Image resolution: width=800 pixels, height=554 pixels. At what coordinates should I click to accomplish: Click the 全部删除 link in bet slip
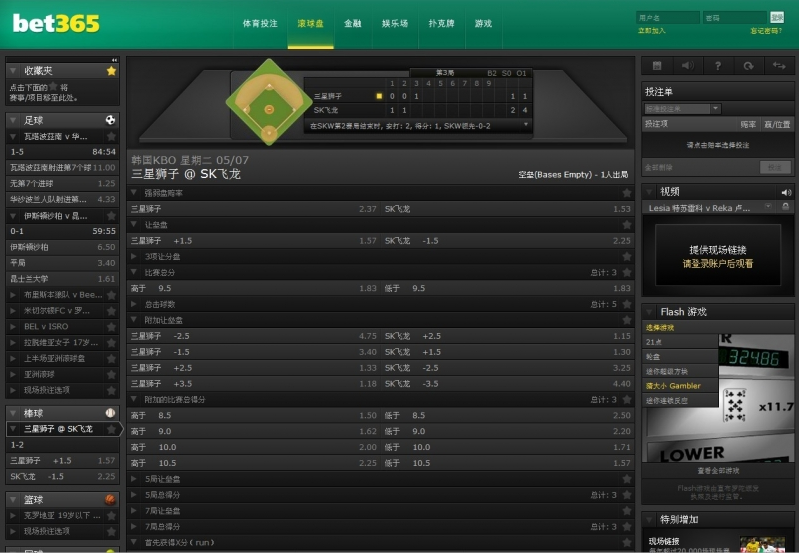[659, 167]
